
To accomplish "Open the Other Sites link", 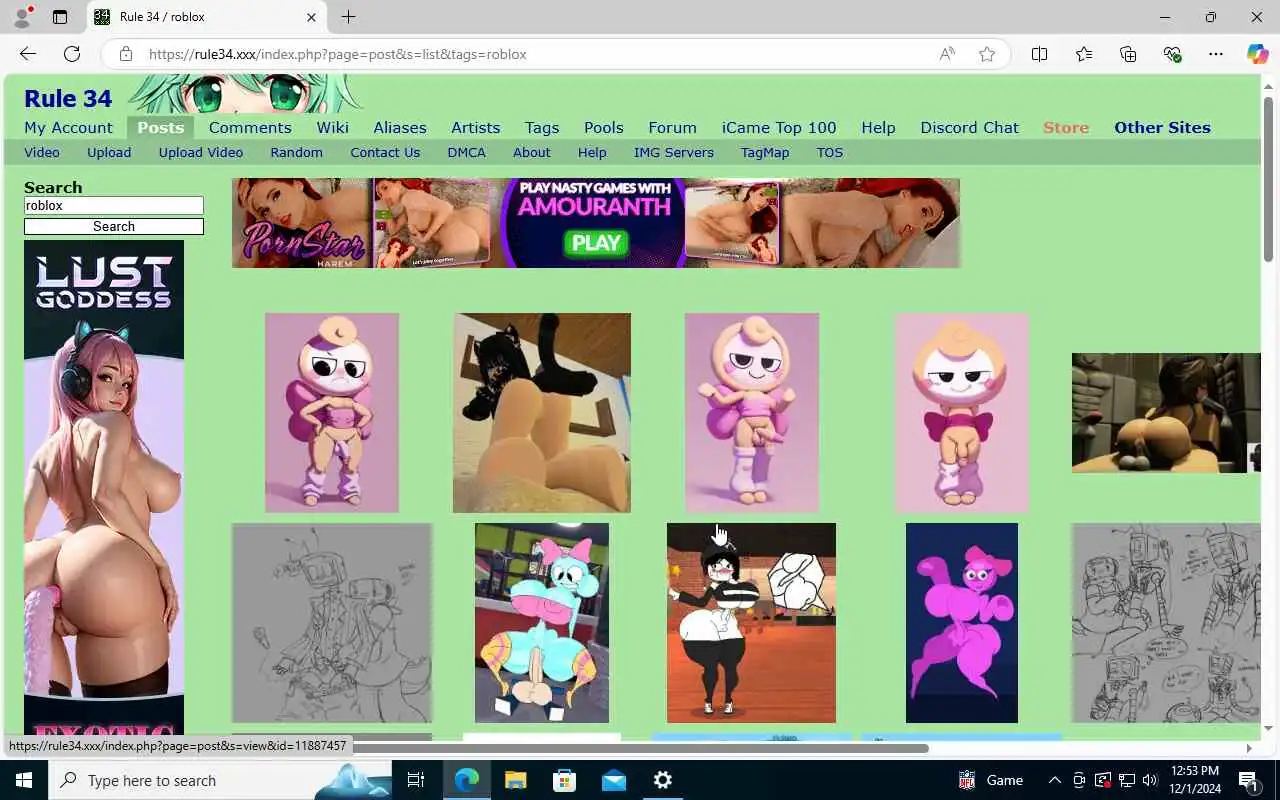I will click(1163, 128).
